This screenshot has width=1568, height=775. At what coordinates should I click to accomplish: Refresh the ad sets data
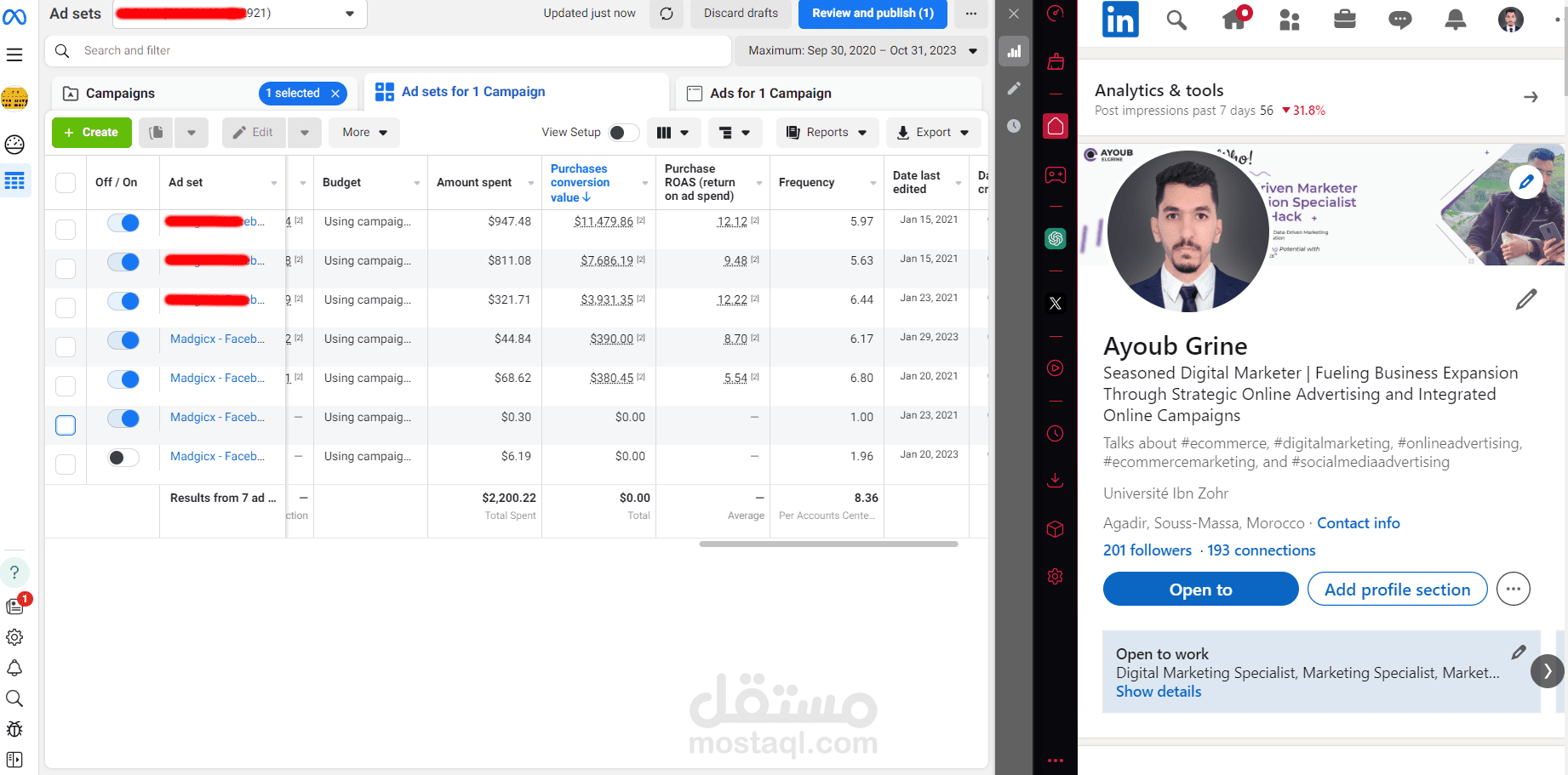(x=667, y=14)
